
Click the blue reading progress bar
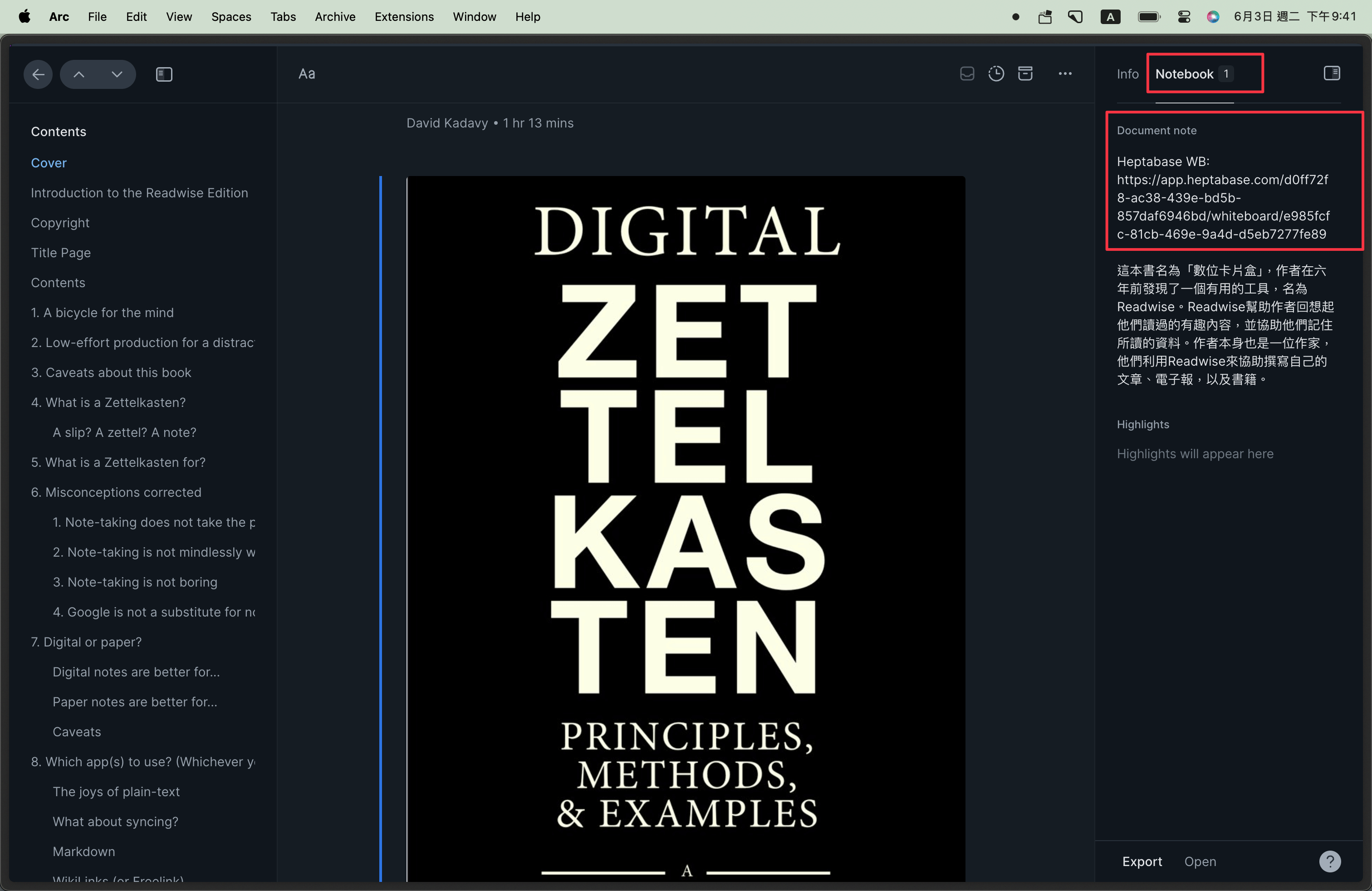coord(381,519)
